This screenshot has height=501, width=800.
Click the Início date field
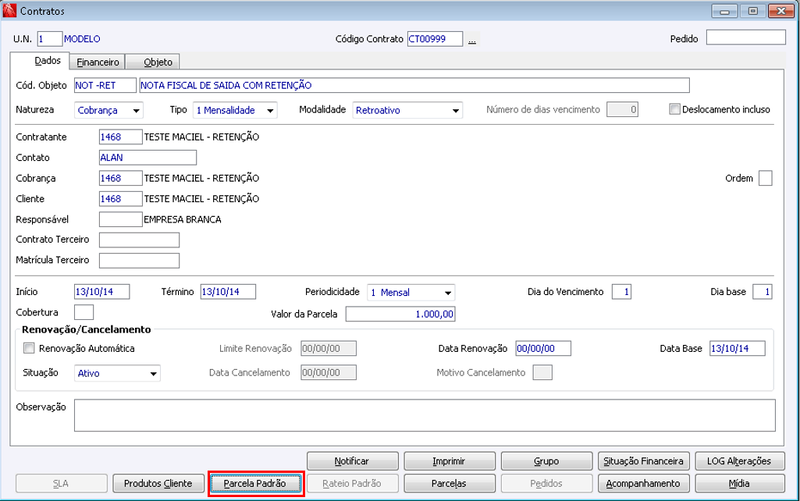pos(102,292)
